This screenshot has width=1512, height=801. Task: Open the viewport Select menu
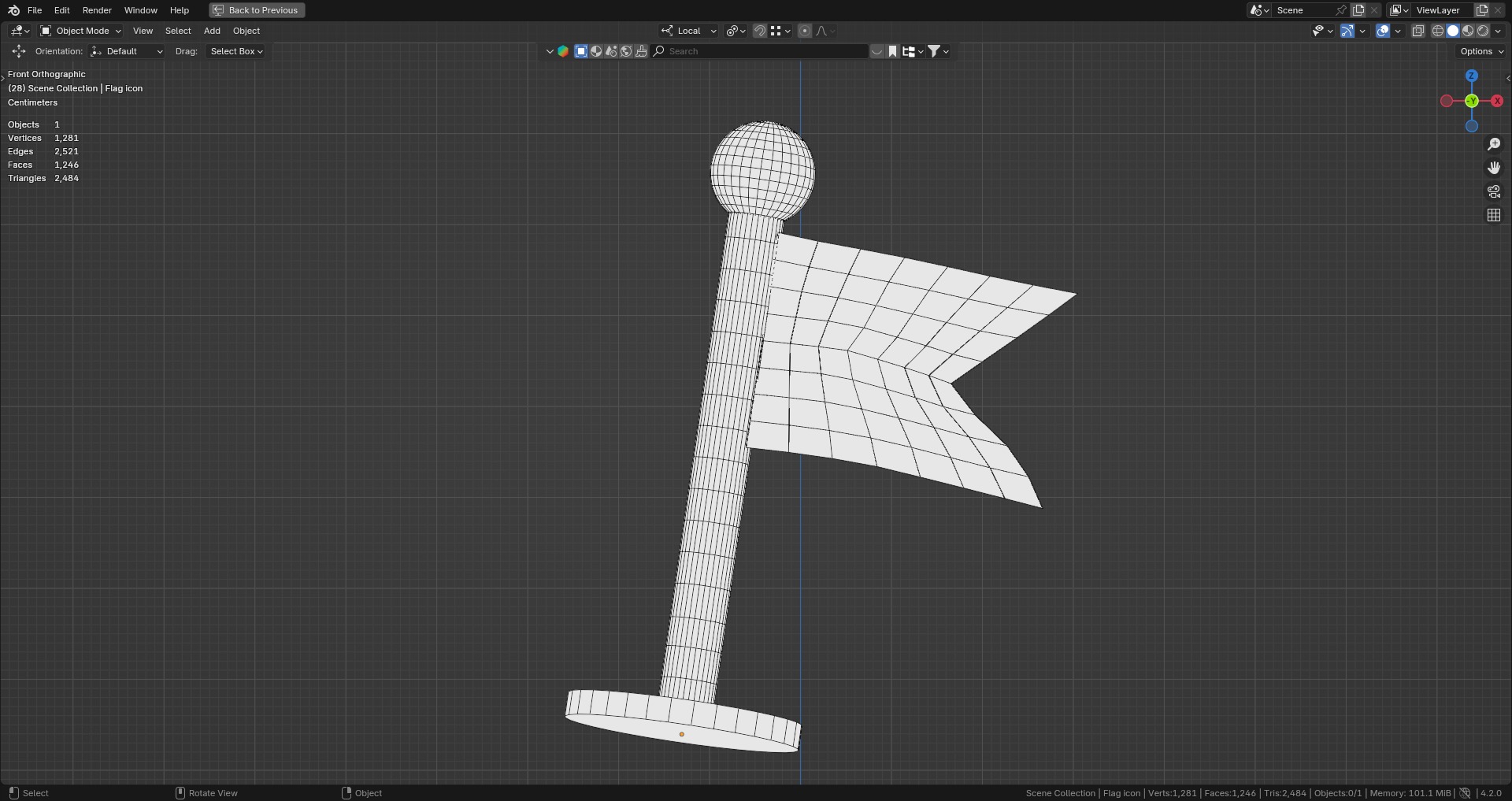178,31
